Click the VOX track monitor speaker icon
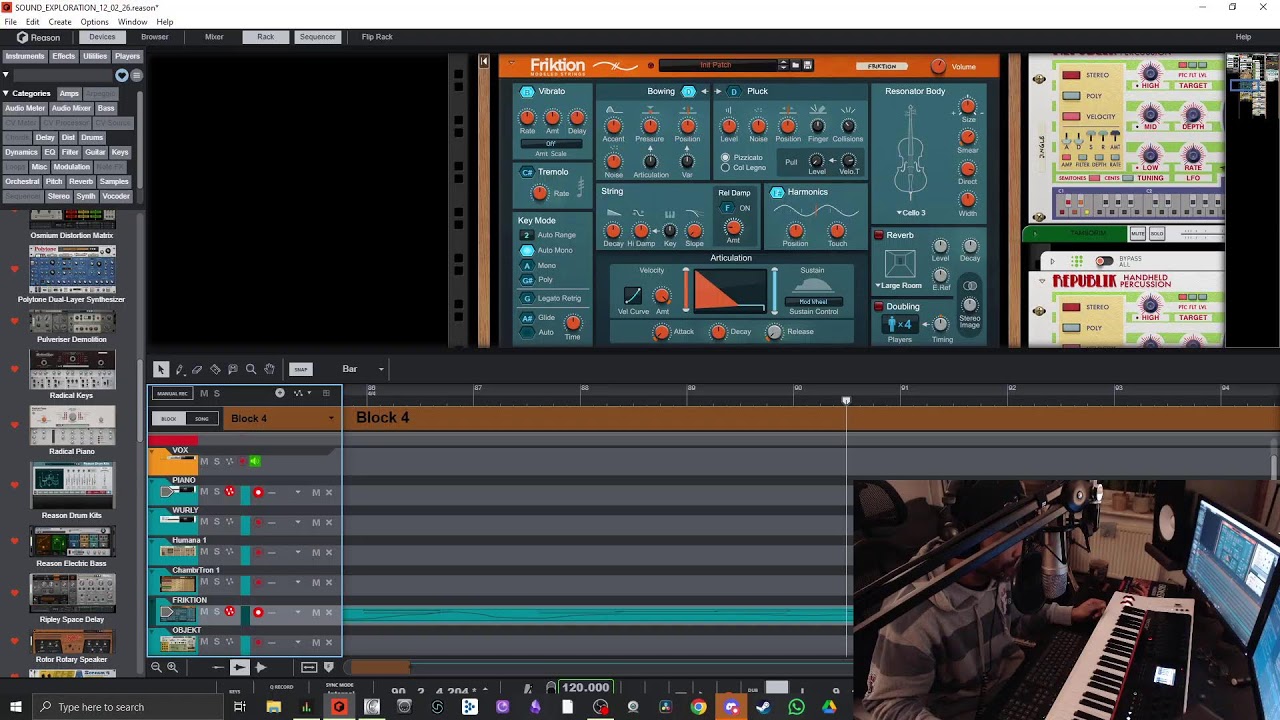1280x720 pixels. (255, 461)
